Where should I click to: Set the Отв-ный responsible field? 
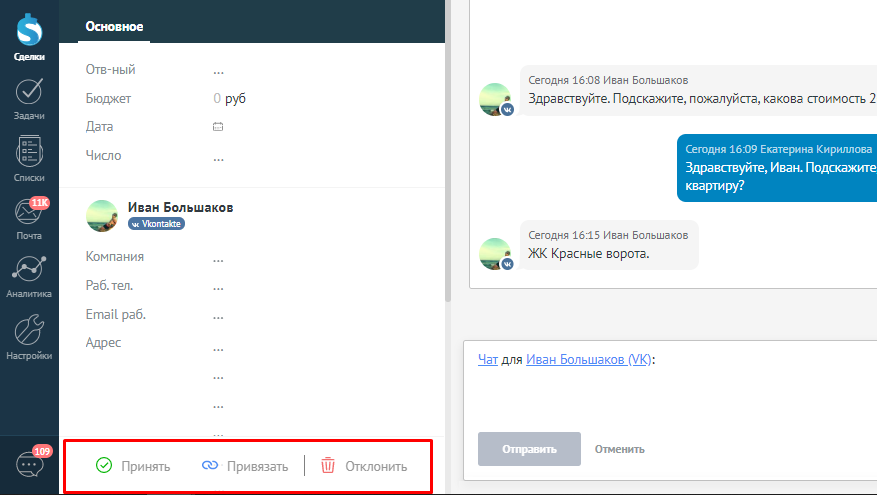218,70
